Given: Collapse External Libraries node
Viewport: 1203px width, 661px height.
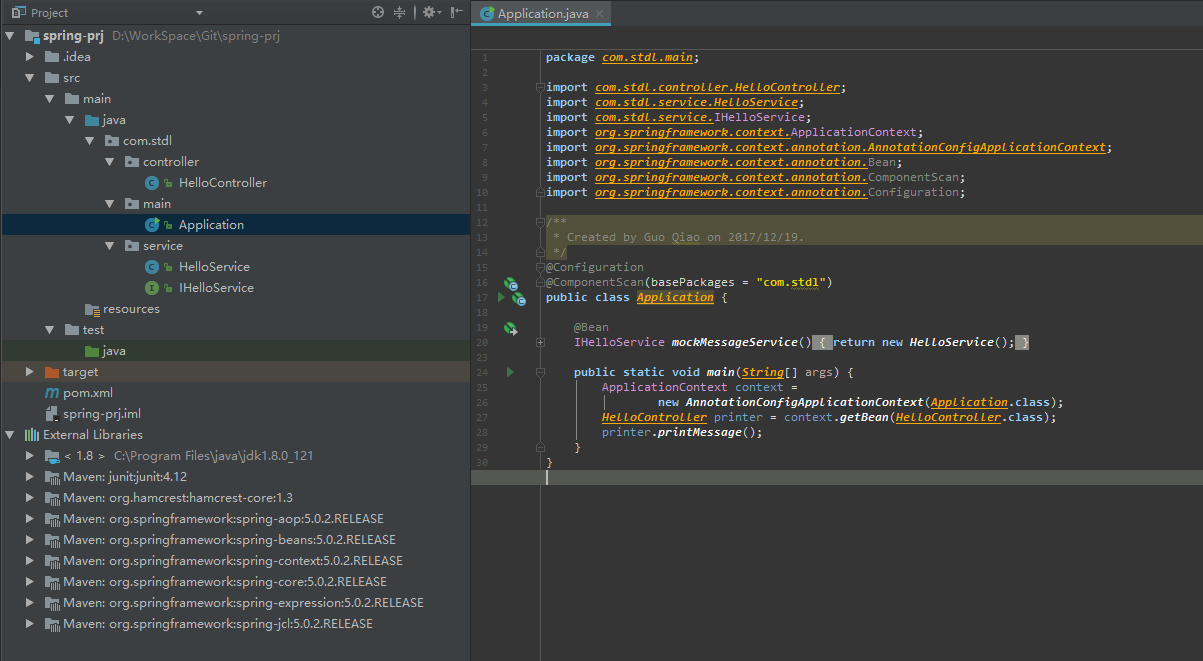Looking at the screenshot, I should click(x=10, y=435).
